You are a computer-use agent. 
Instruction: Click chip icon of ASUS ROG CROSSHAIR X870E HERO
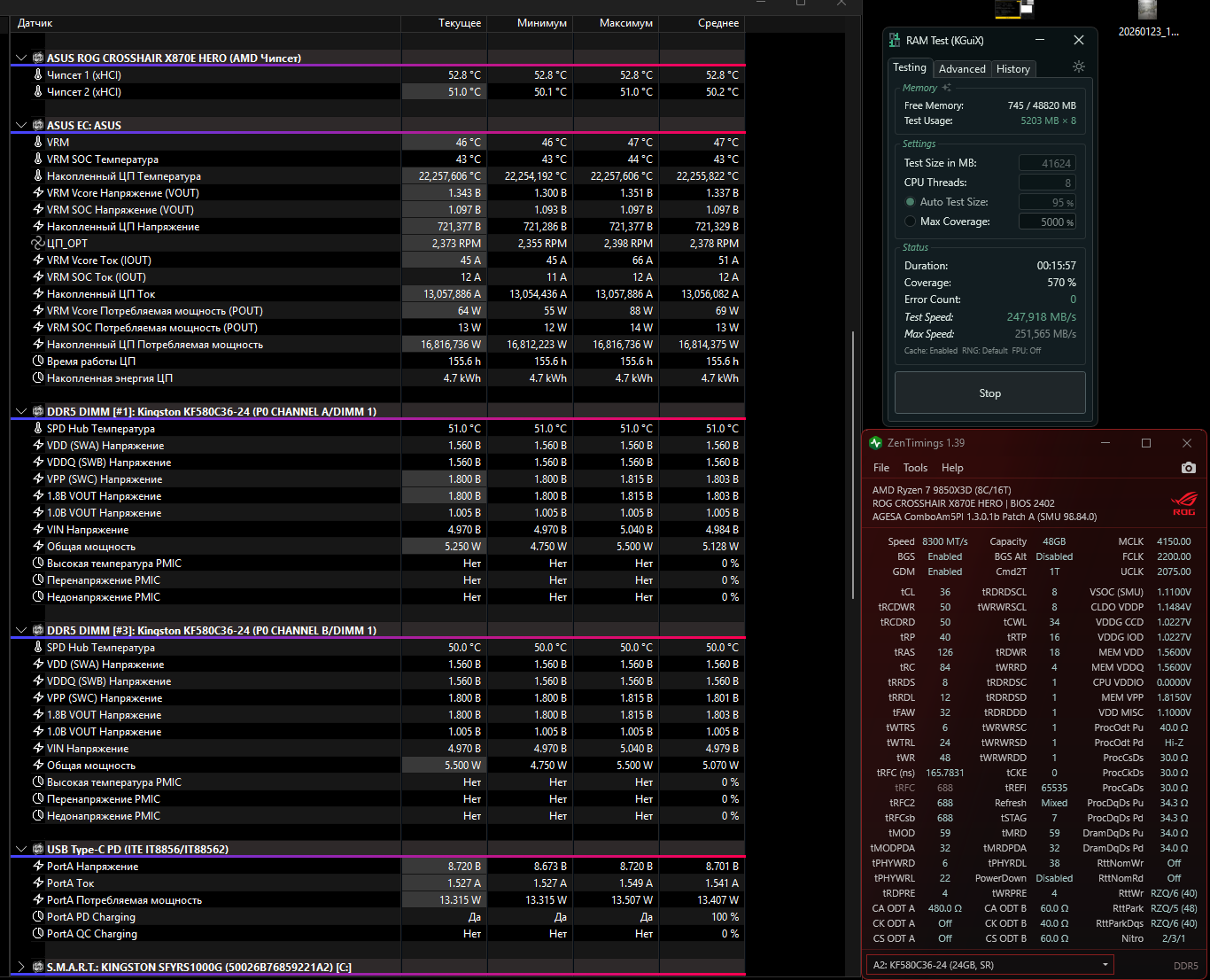tap(38, 58)
